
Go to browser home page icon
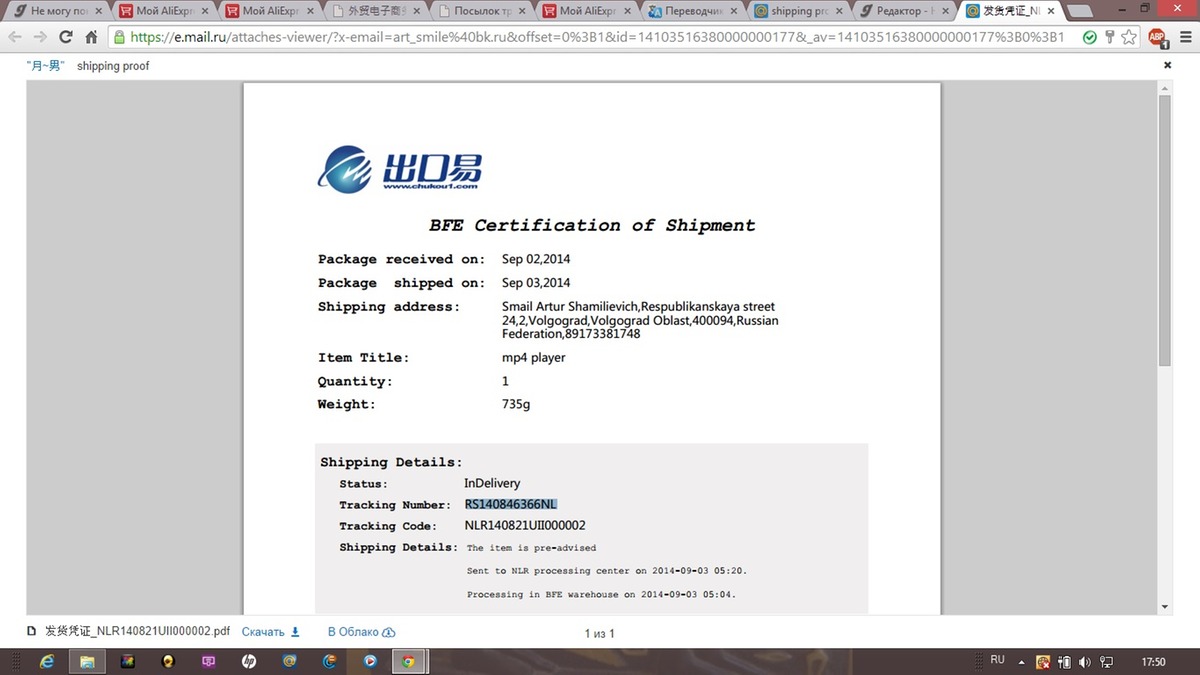[x=91, y=37]
